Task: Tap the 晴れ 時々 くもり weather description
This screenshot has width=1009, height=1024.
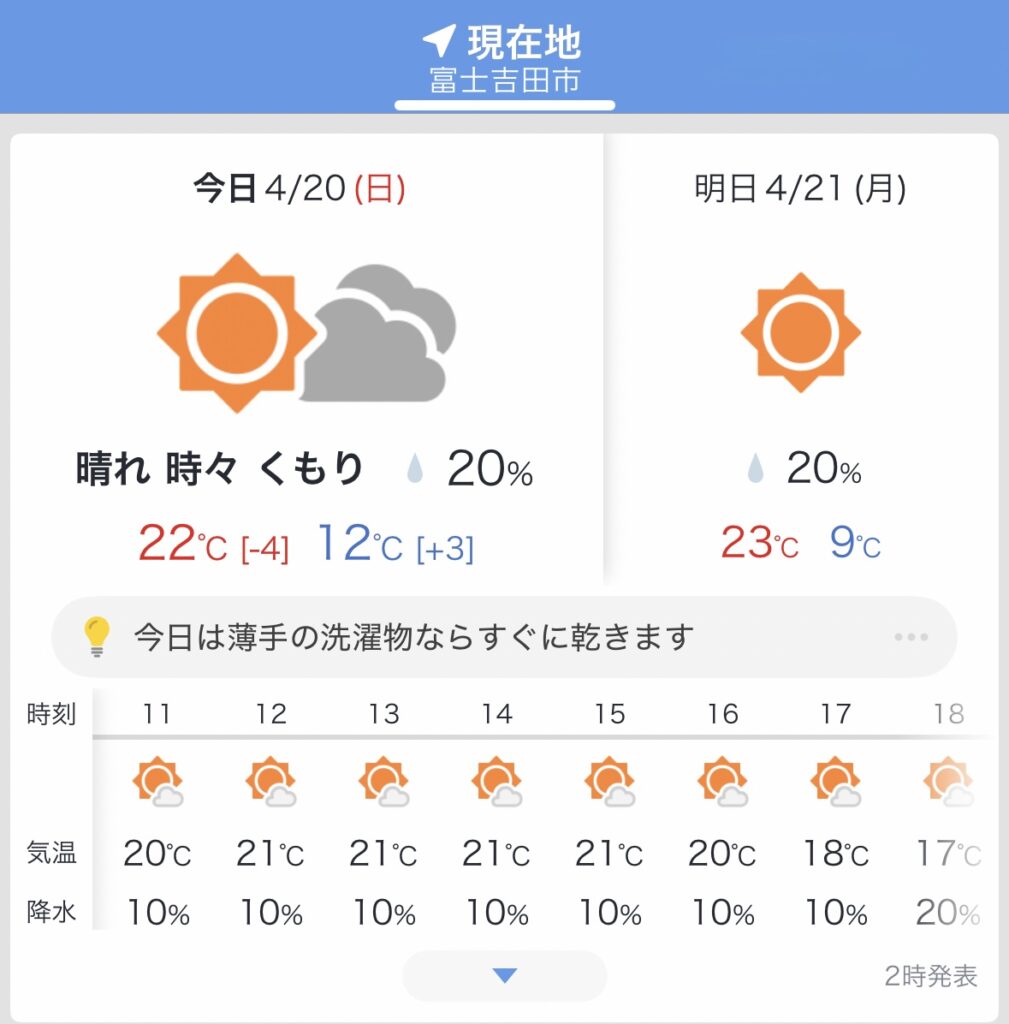Action: [x=220, y=468]
